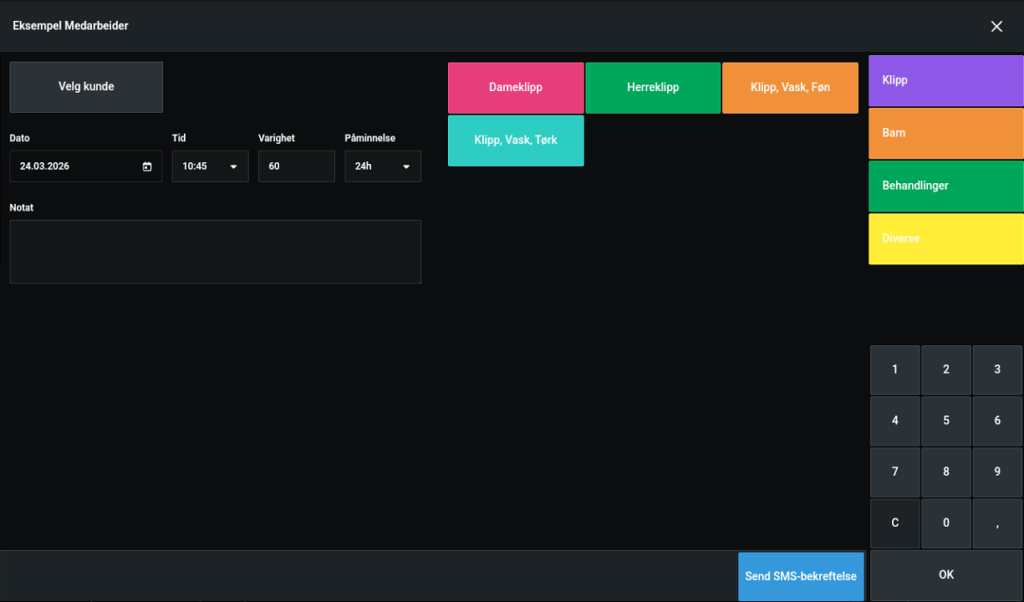Open the Tid time dropdown
This screenshot has width=1024, height=602.
coord(210,167)
